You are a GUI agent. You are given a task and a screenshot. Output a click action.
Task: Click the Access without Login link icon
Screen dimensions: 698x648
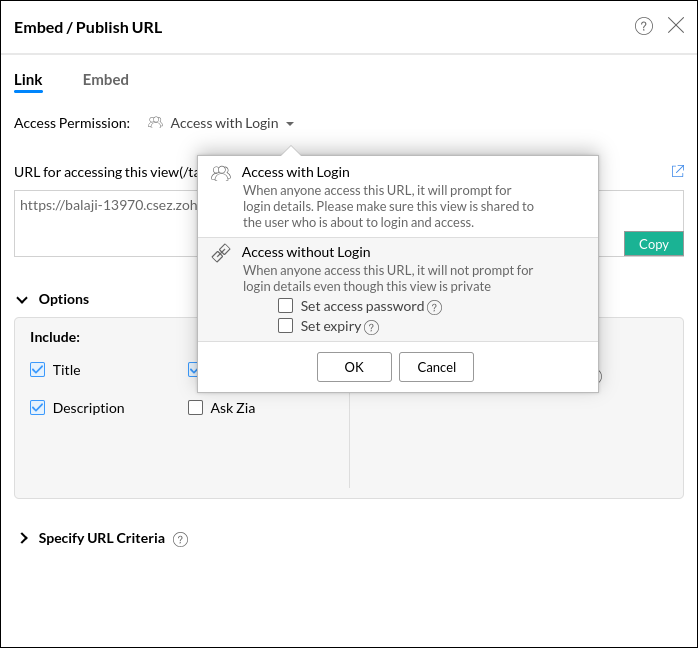point(221,253)
